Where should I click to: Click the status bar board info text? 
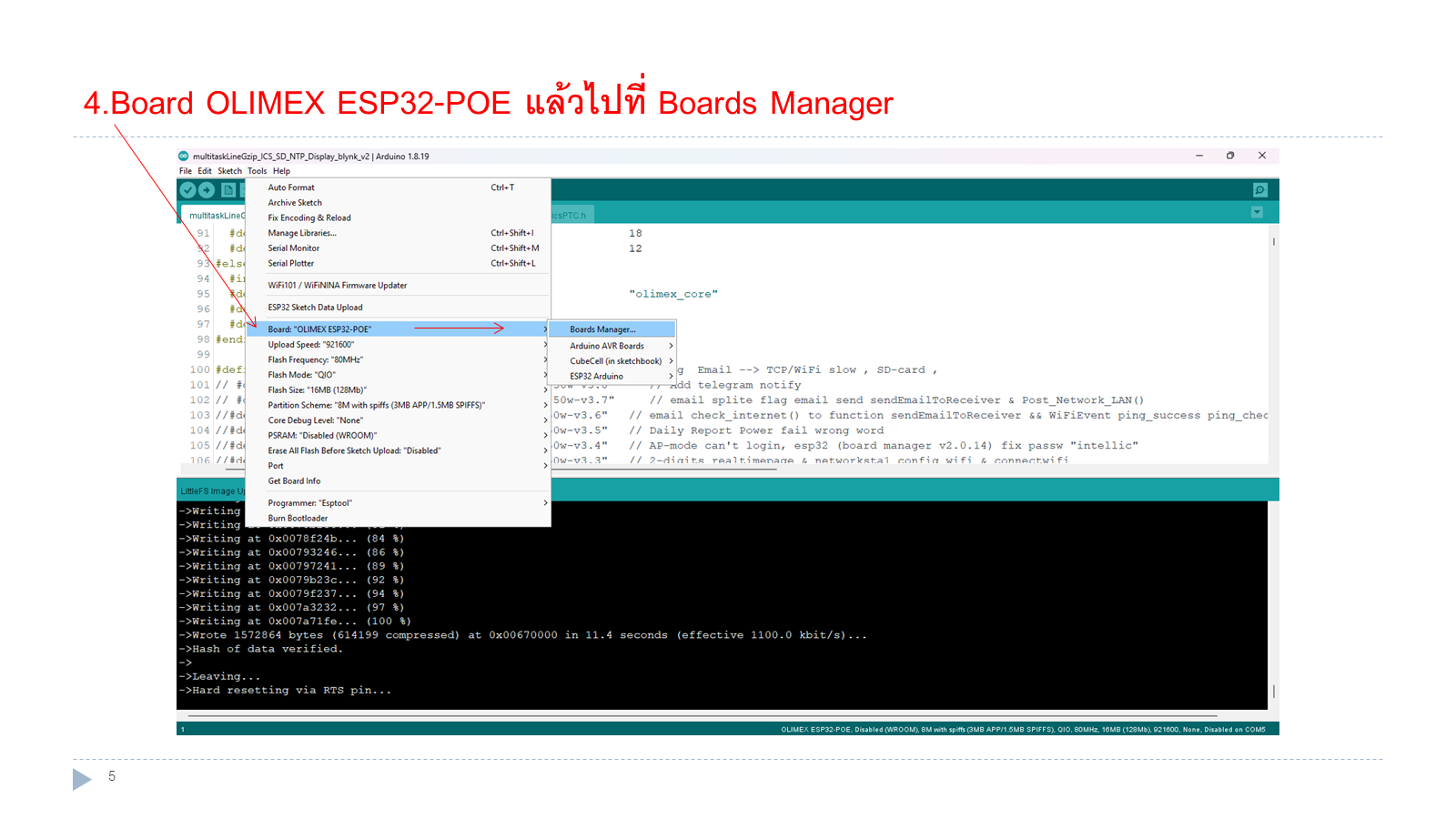pyautogui.click(x=1023, y=729)
